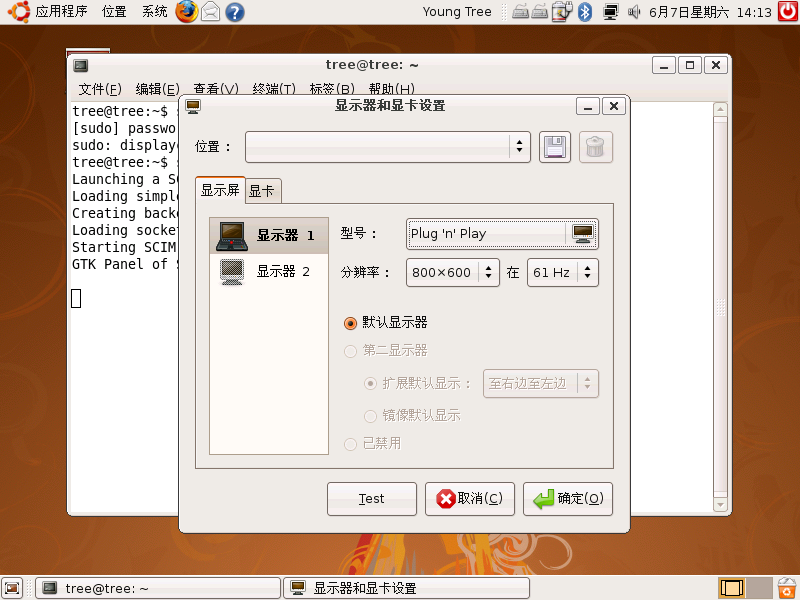Click the terminal scrollbar up arrow
The height and width of the screenshot is (600, 800).
[720, 109]
